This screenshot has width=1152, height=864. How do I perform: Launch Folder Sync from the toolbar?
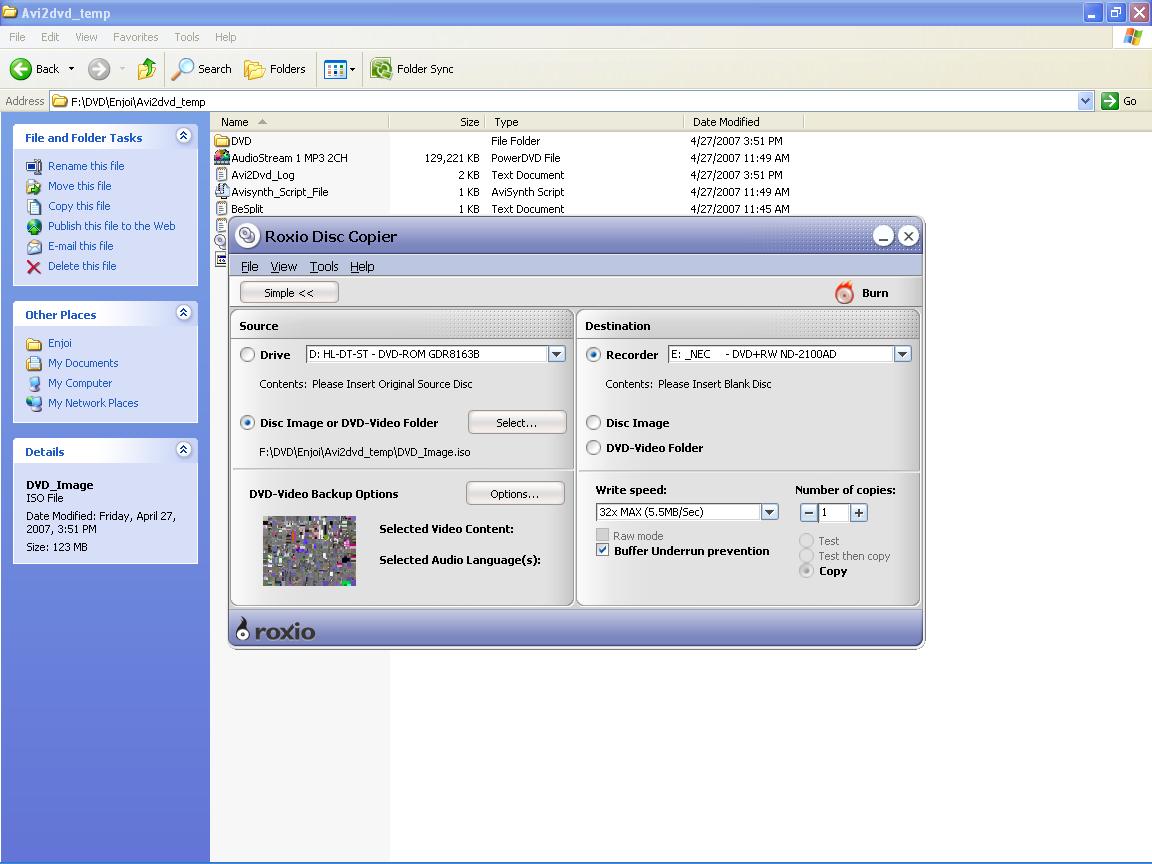411,69
